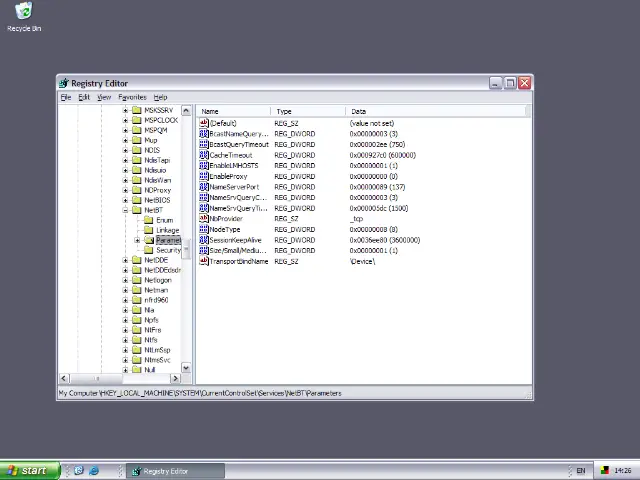
Task: Select the BcastQueryTimeout DWORD icon
Action: [204, 144]
